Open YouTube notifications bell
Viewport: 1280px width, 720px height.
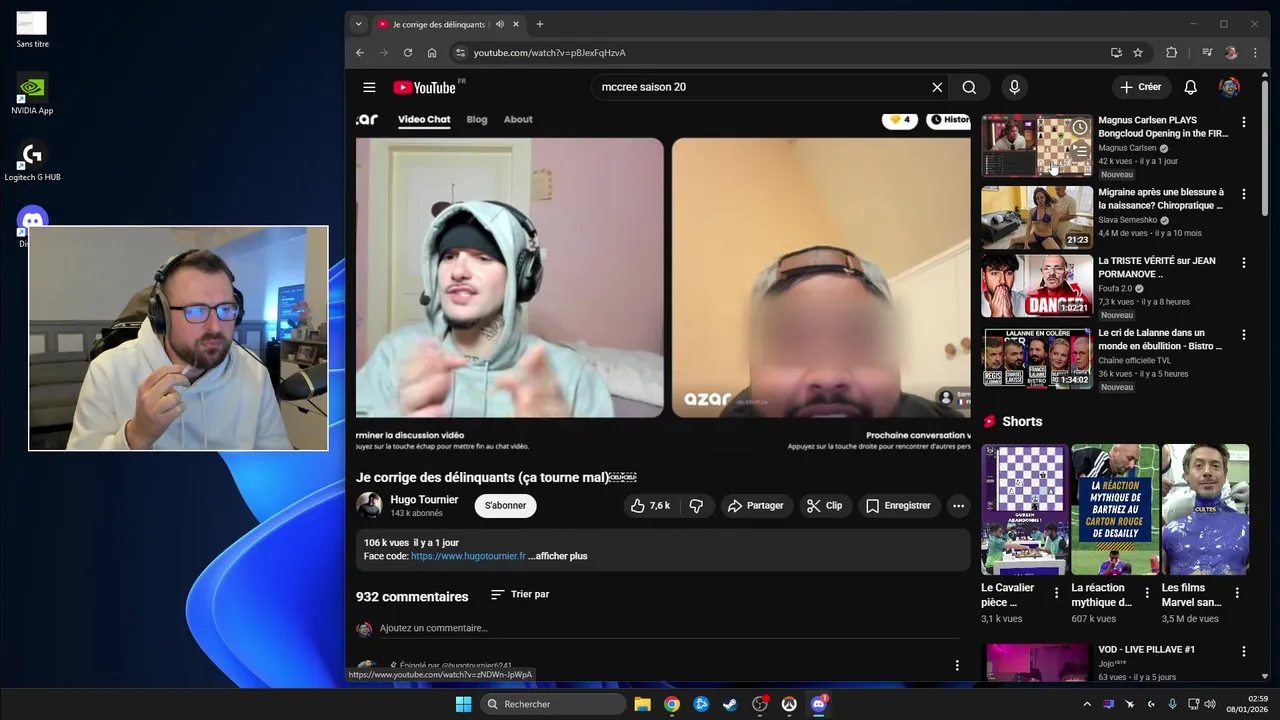click(x=1190, y=87)
